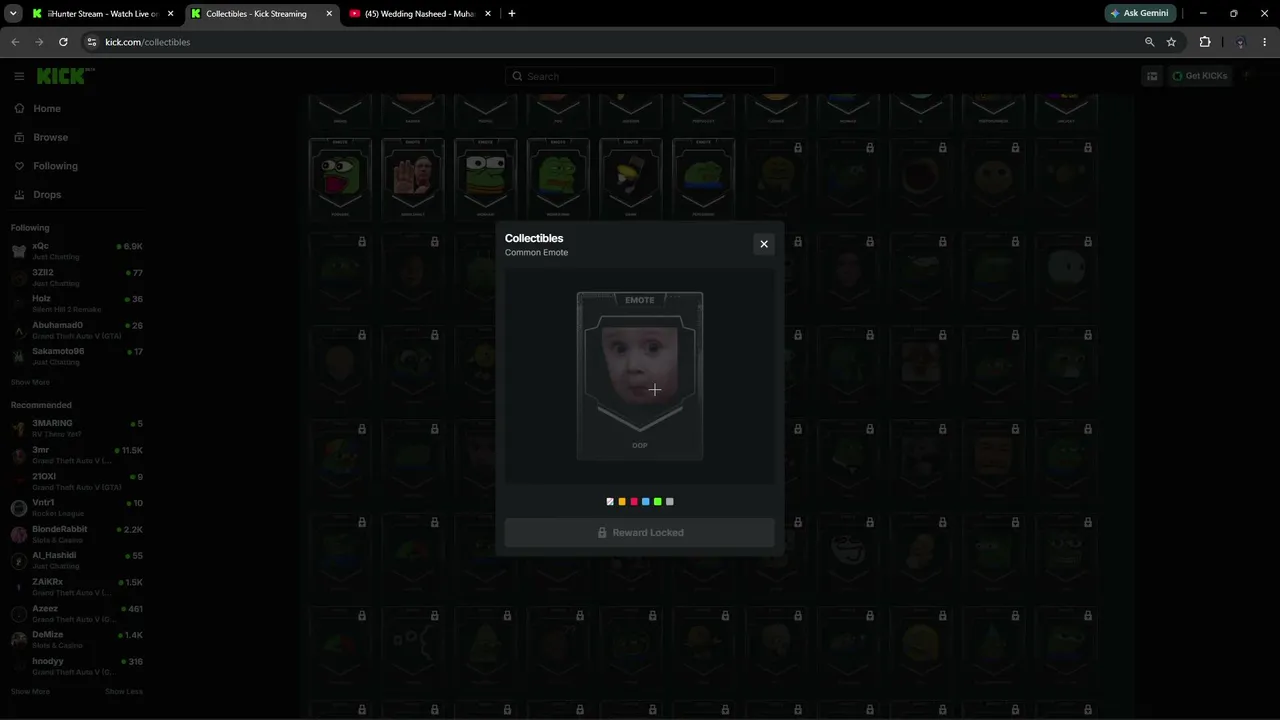Go forward to the next page

pyautogui.click(x=39, y=42)
